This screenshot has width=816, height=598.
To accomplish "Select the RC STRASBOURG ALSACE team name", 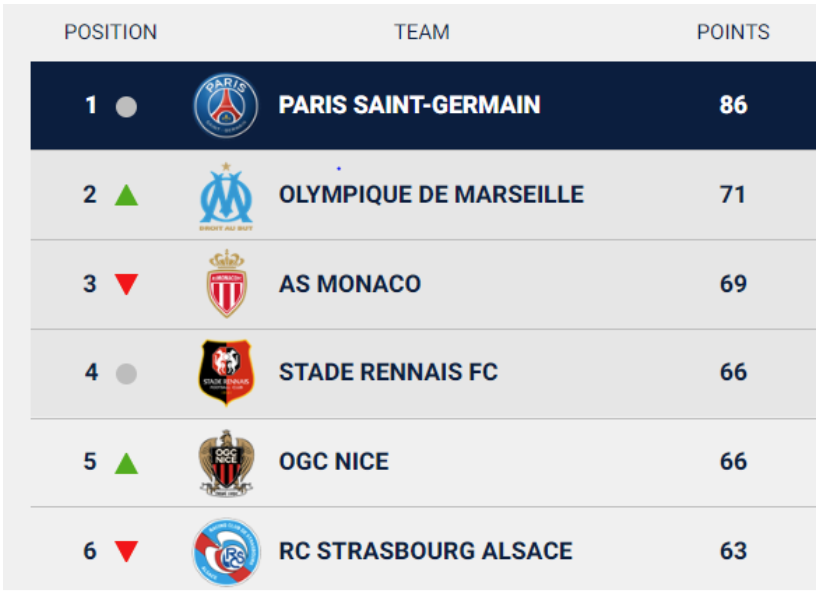I will point(426,551).
